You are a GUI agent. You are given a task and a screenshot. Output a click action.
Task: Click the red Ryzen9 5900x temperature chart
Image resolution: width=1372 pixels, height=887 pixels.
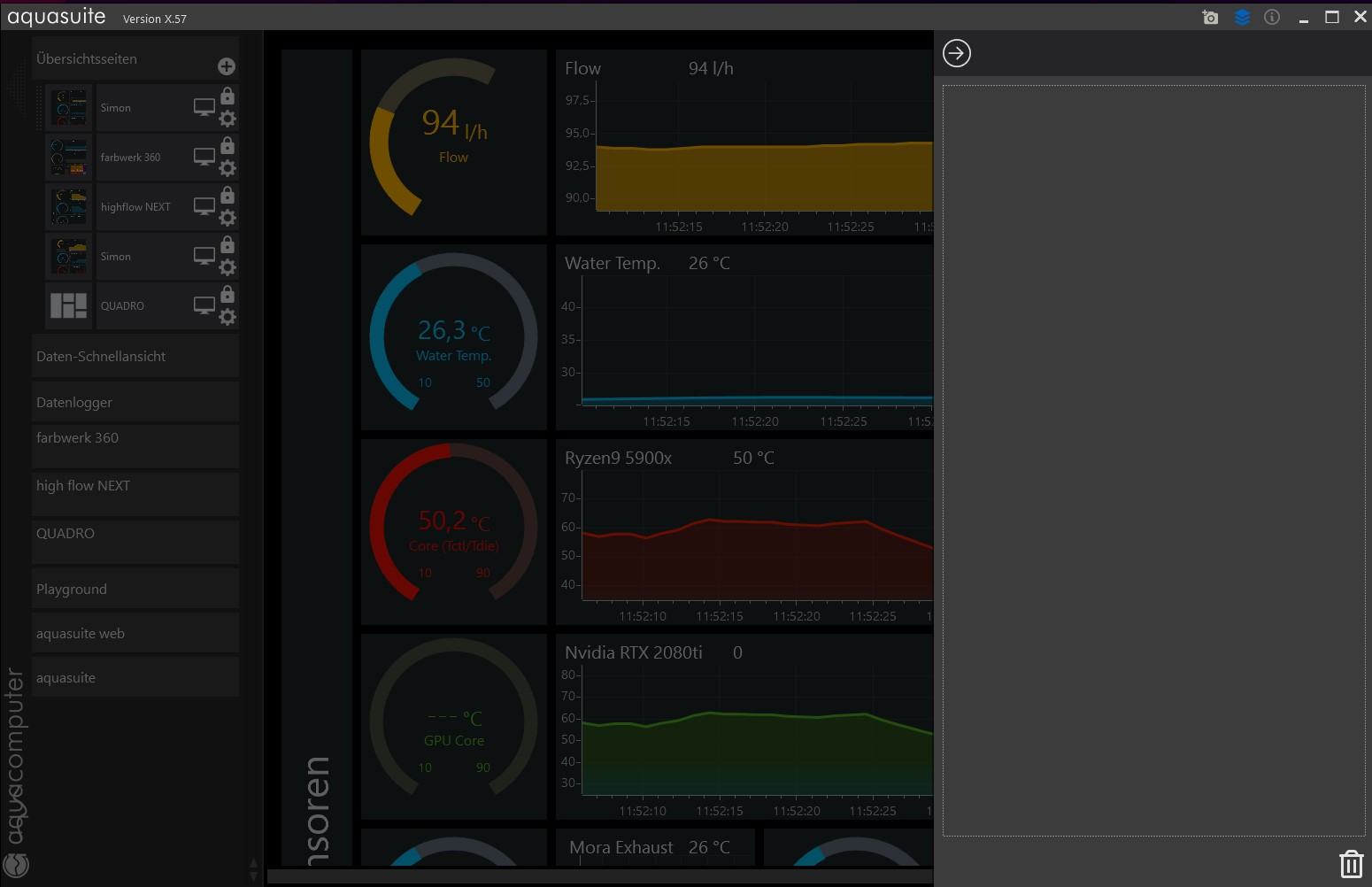[744, 532]
